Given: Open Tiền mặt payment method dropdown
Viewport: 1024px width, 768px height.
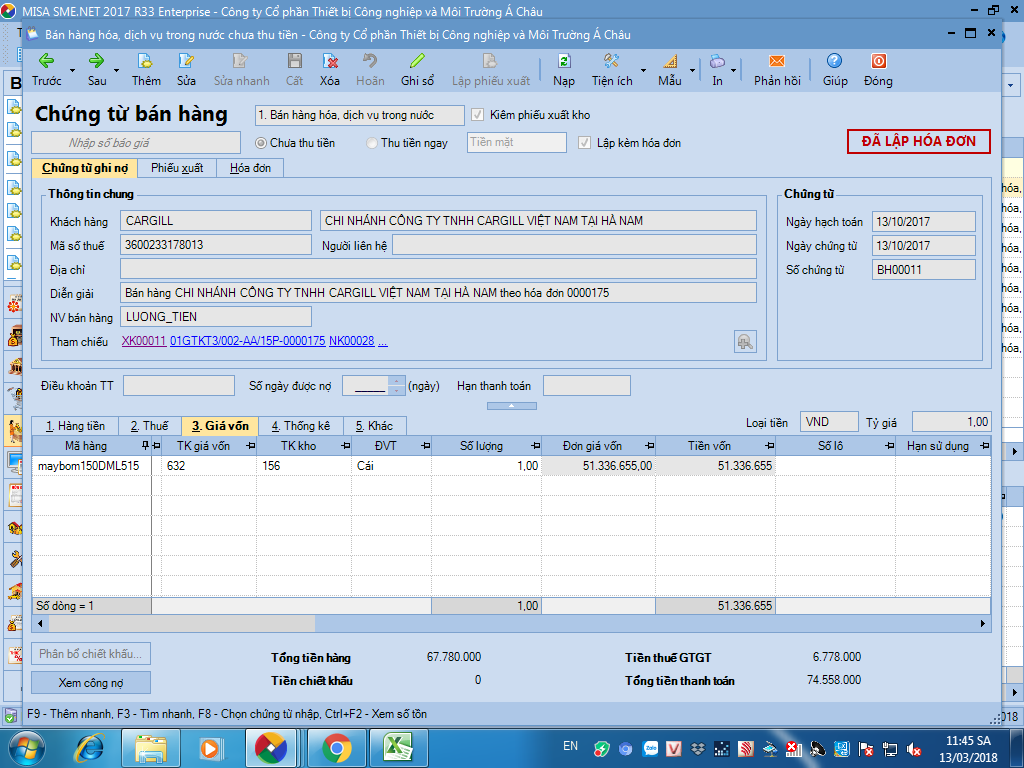Looking at the screenshot, I should (517, 142).
